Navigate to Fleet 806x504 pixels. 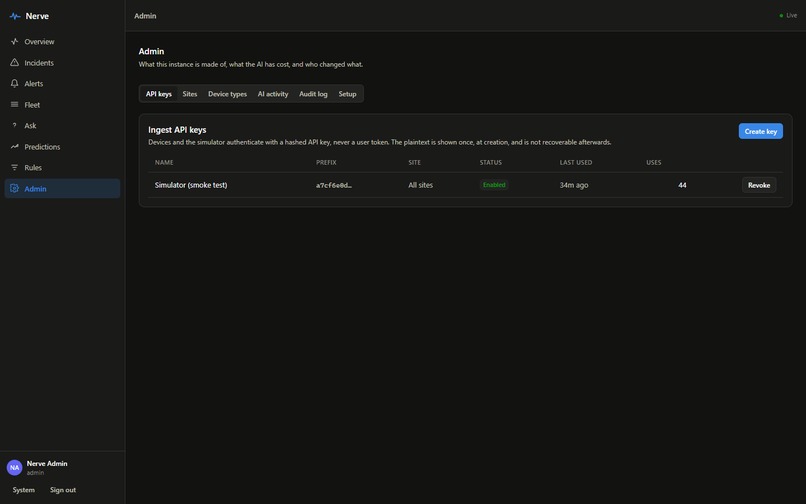62,104
